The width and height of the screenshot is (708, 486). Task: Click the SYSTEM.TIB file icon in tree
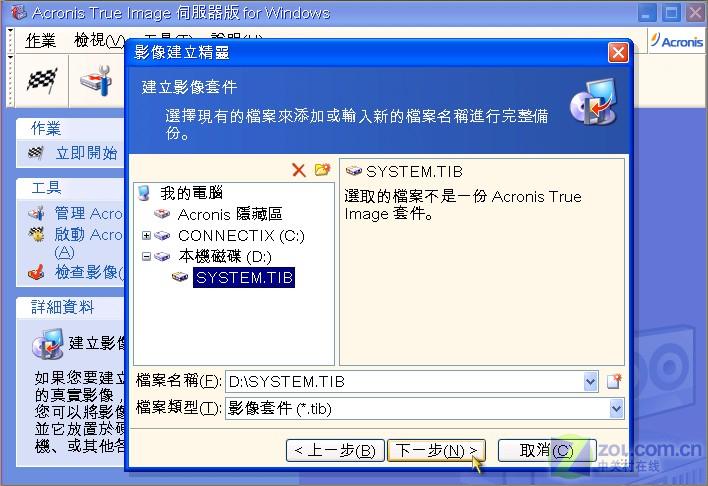coord(180,277)
